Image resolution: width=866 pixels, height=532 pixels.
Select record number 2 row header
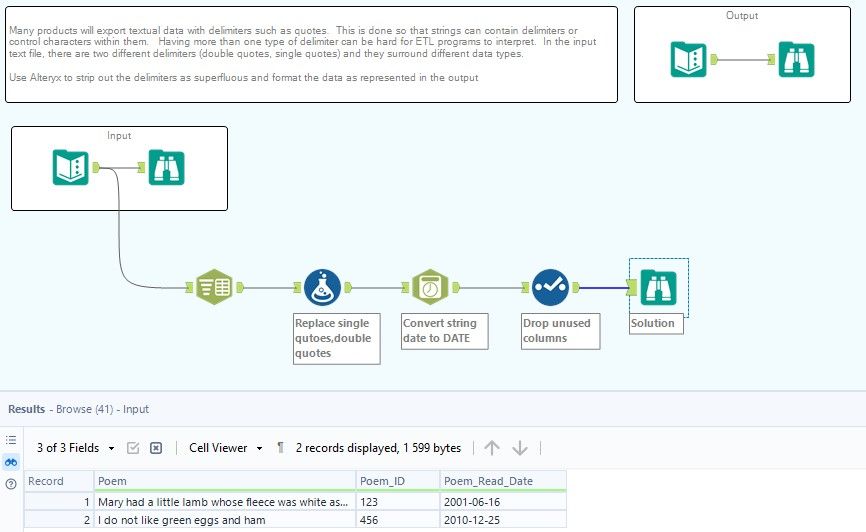click(x=59, y=520)
